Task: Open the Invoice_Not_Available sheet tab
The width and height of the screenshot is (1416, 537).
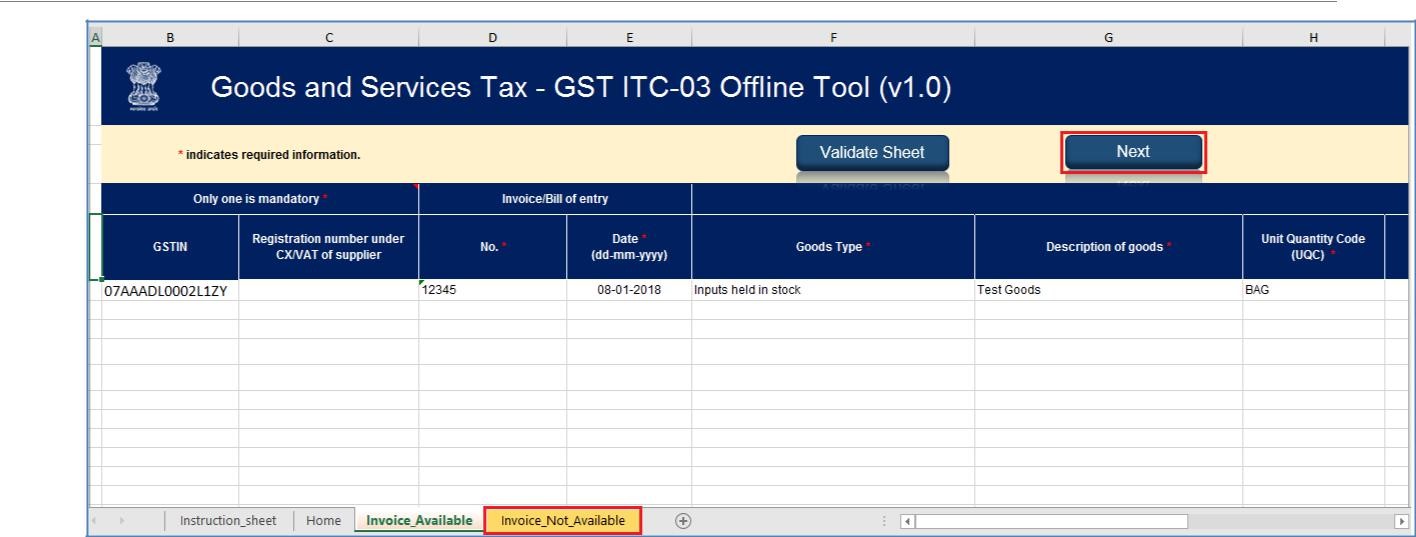Action: [x=563, y=520]
